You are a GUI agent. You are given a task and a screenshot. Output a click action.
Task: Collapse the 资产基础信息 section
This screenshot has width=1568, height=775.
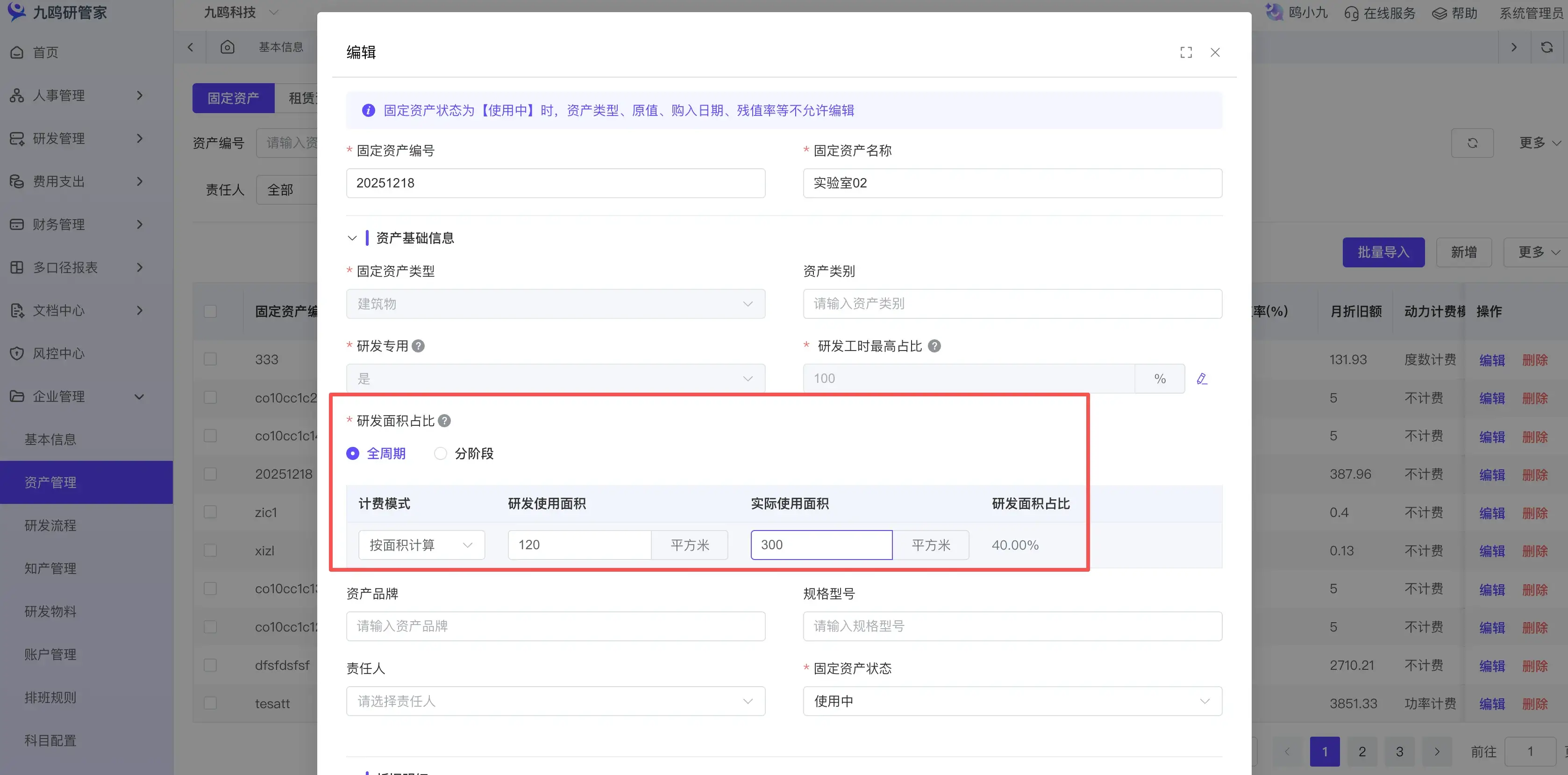(352, 237)
